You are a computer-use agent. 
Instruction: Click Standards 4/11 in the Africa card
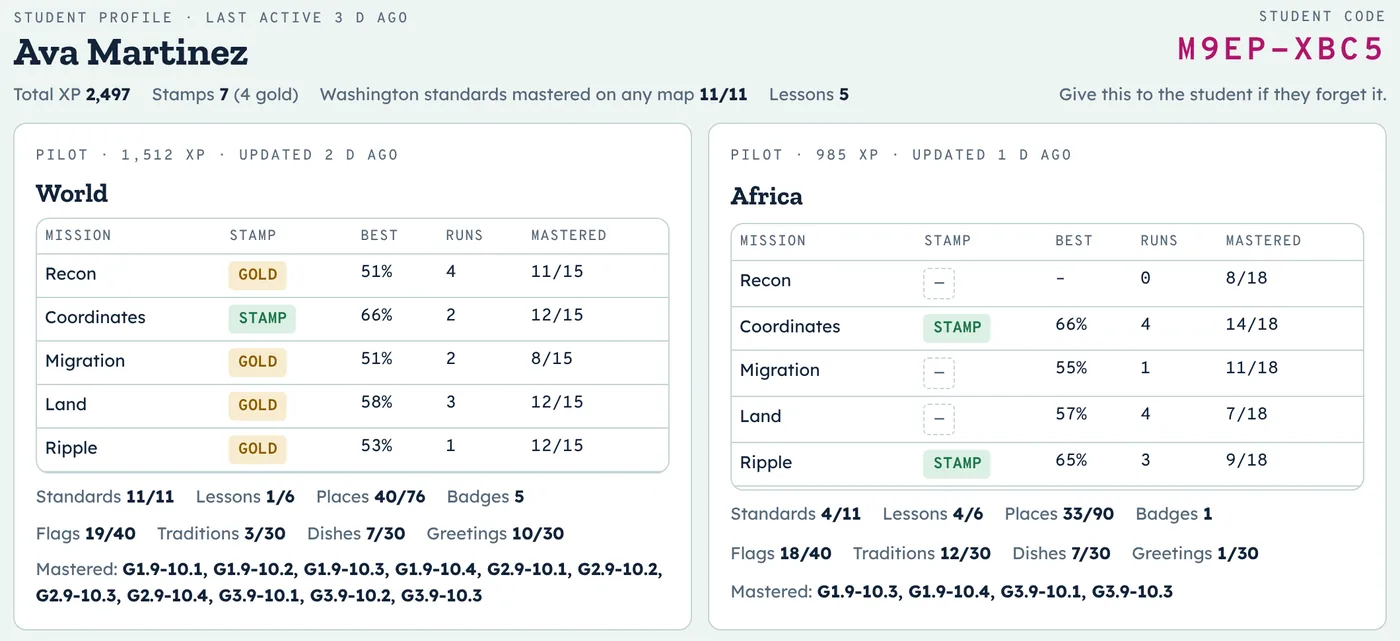[x=796, y=514]
